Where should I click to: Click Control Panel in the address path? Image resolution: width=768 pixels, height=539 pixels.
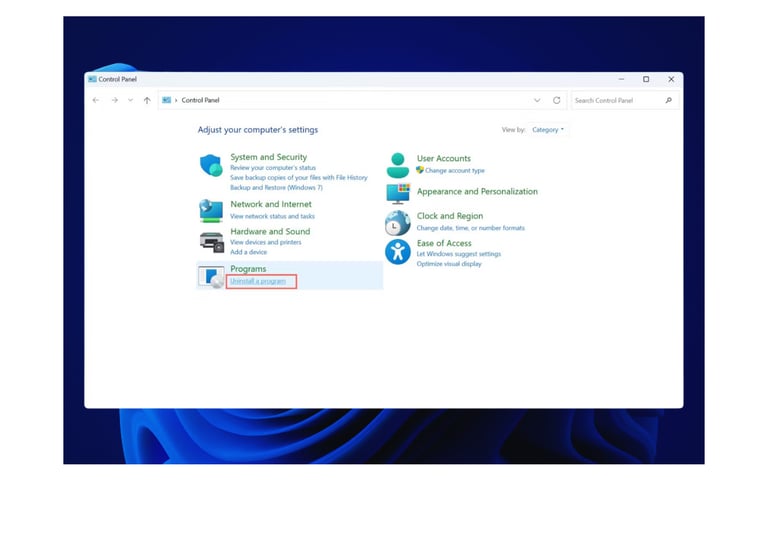tap(200, 100)
